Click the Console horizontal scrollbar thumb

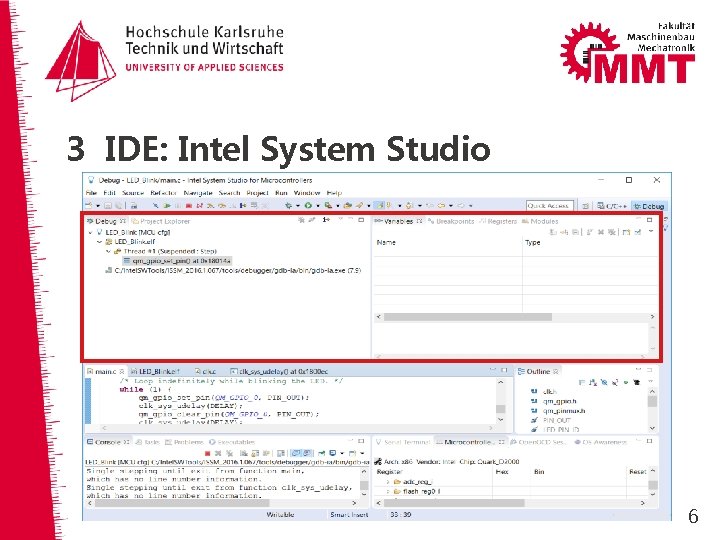181,503
